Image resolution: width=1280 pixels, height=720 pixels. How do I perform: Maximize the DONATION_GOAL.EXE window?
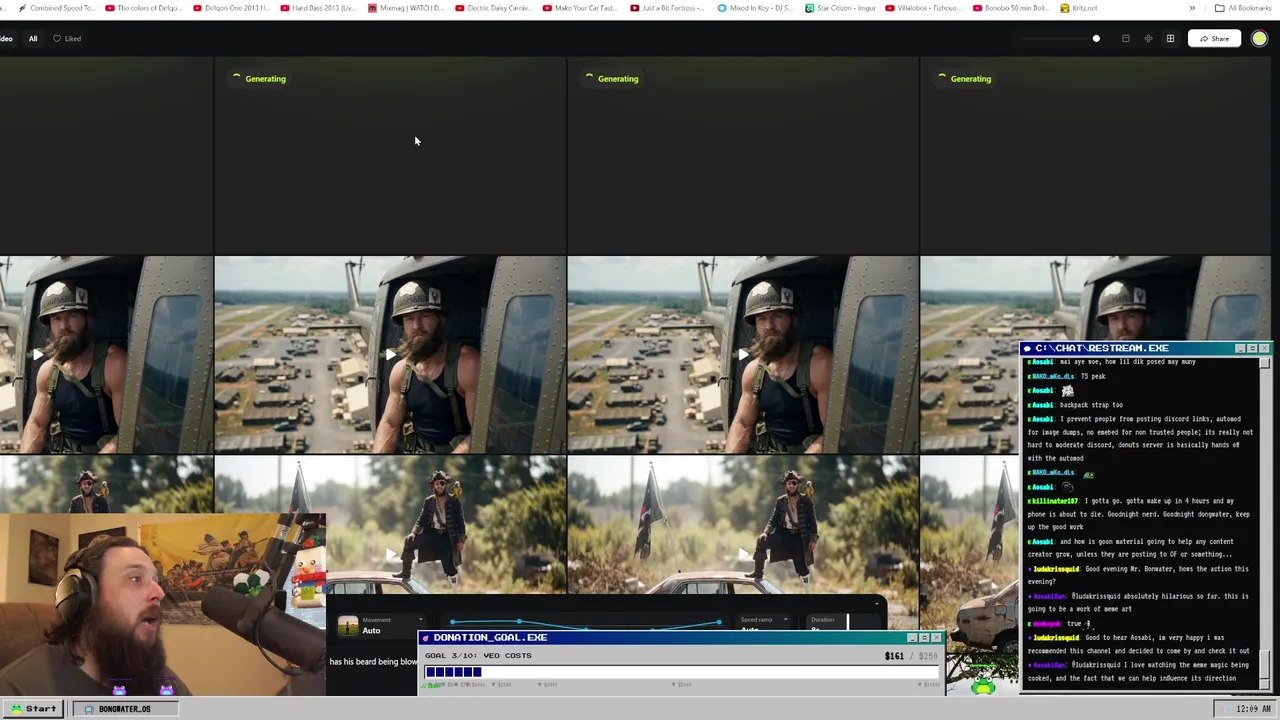pyautogui.click(x=924, y=637)
